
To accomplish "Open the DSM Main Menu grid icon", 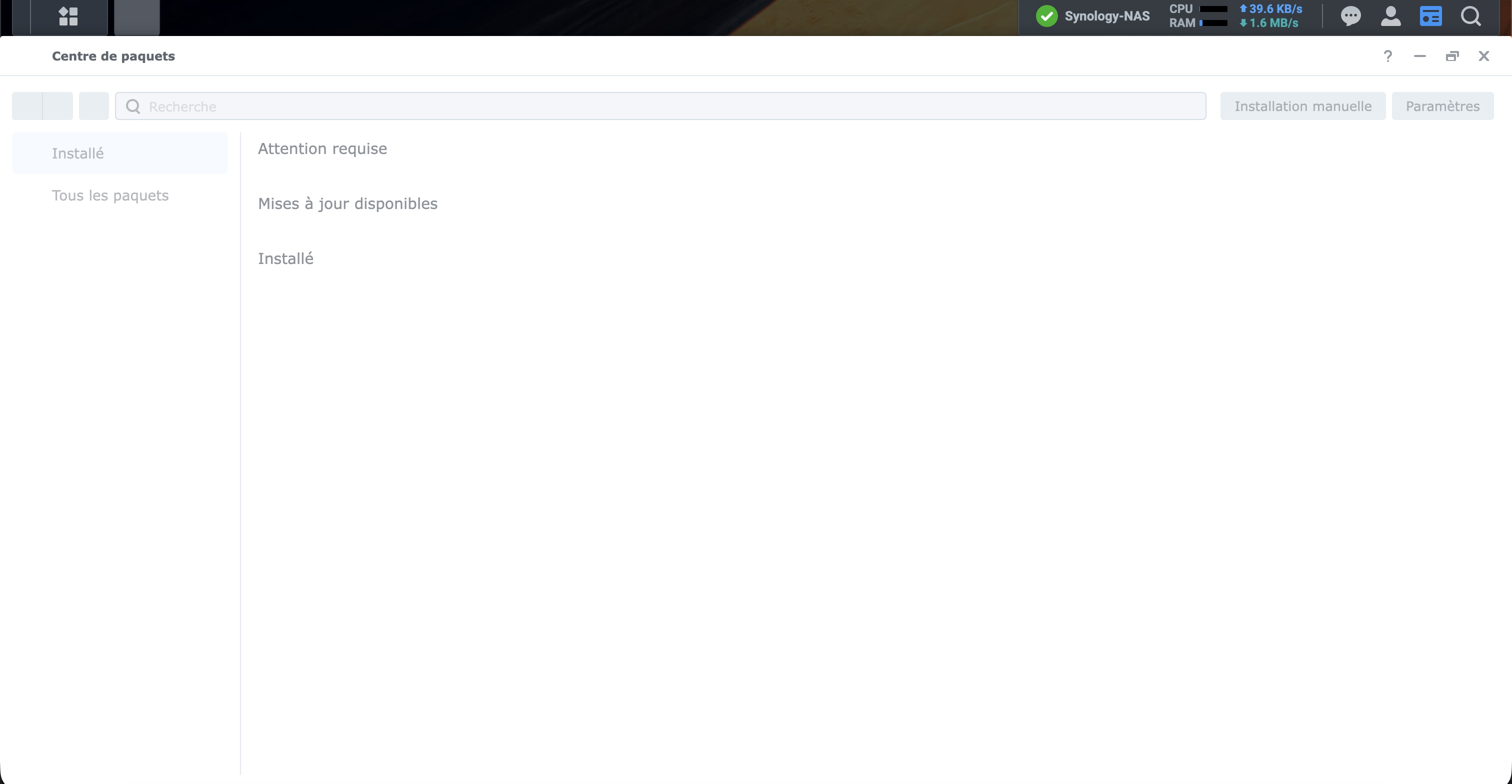I will (x=68, y=16).
